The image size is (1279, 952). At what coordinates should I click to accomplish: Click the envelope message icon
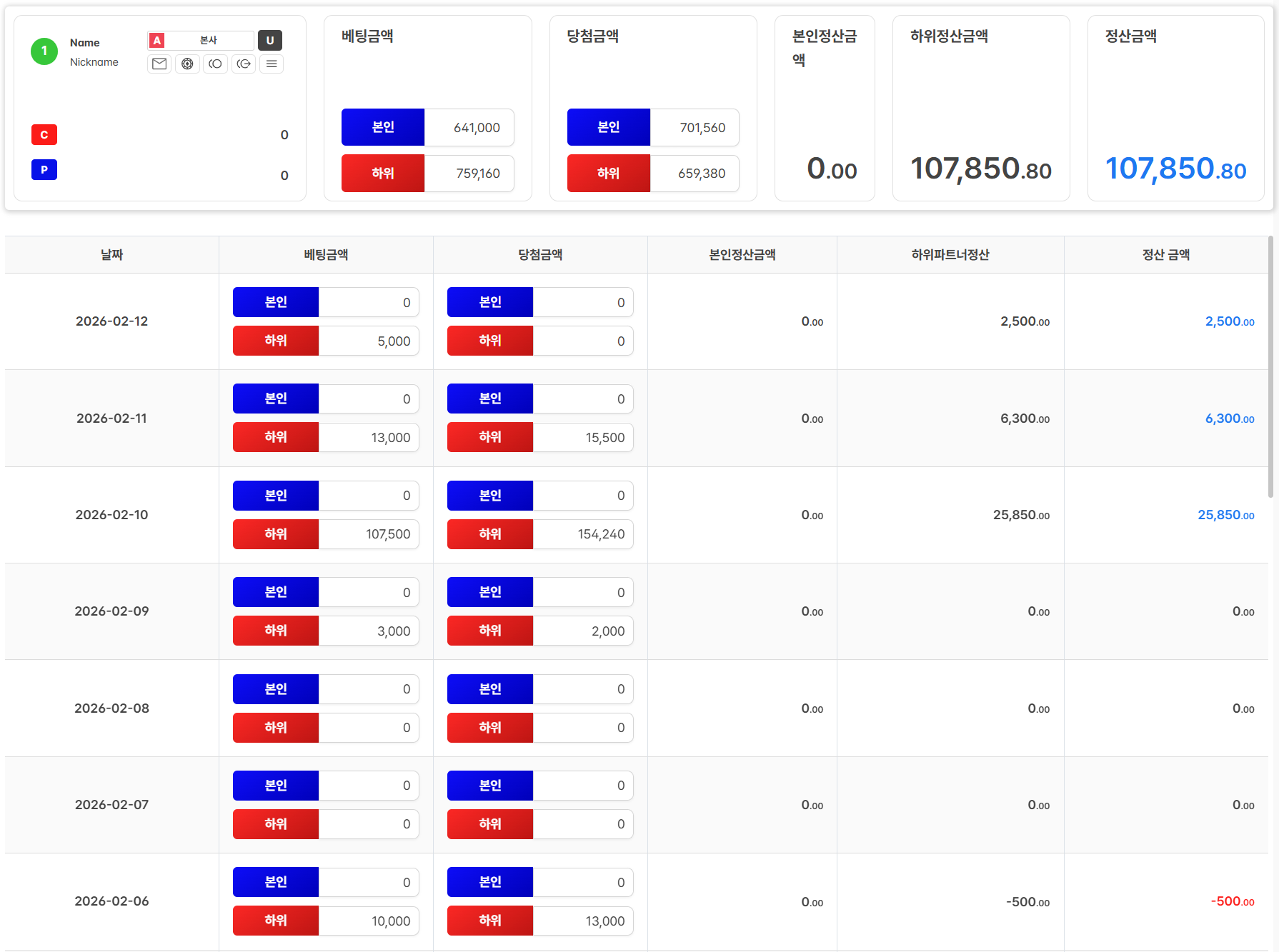(x=159, y=64)
